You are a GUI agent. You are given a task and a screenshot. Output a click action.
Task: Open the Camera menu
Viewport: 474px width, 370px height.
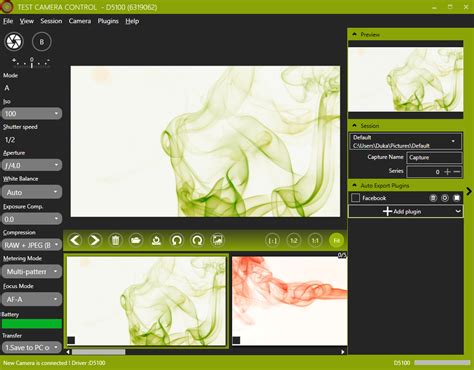(x=80, y=21)
